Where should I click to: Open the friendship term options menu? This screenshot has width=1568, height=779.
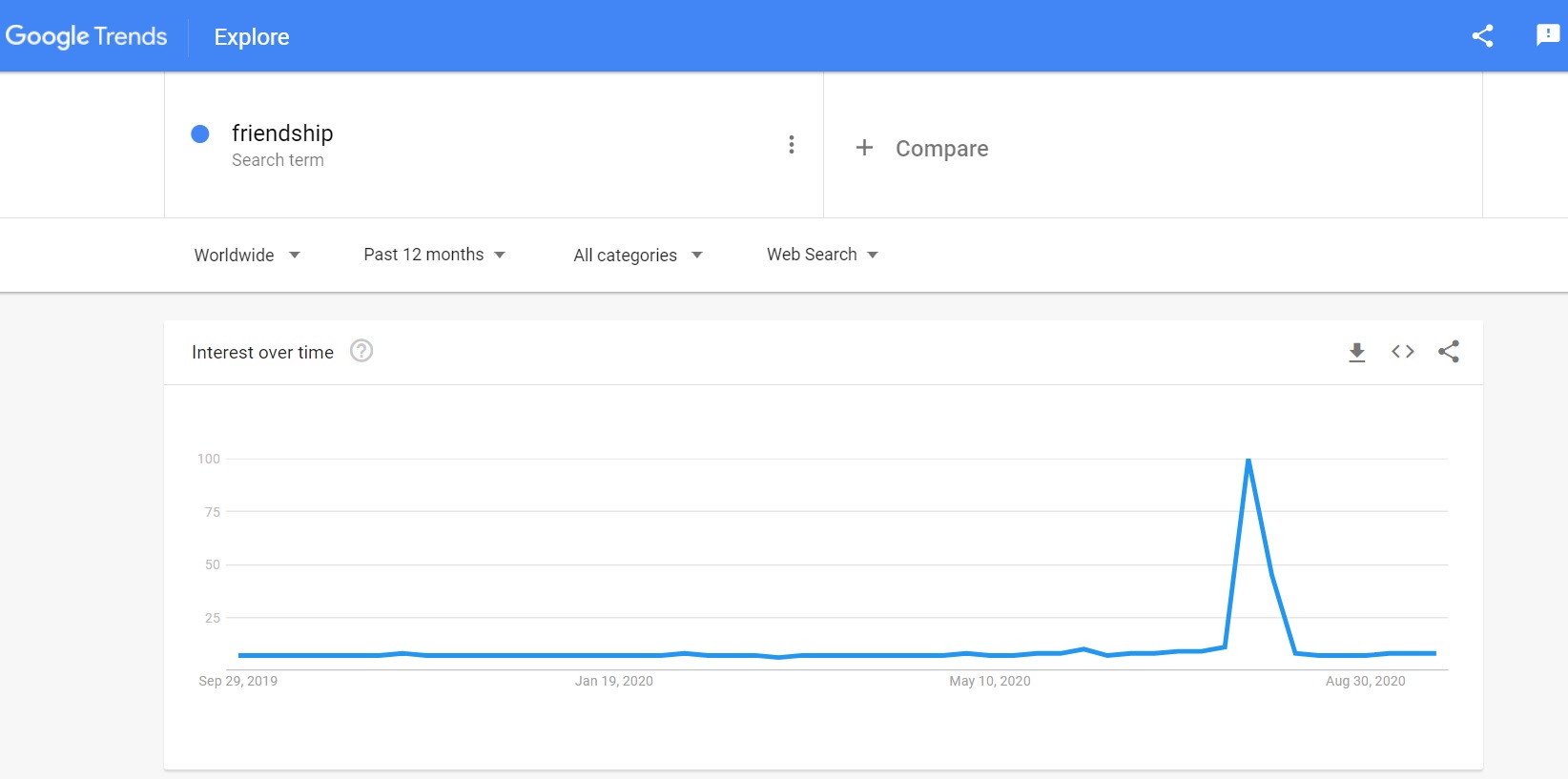point(792,144)
